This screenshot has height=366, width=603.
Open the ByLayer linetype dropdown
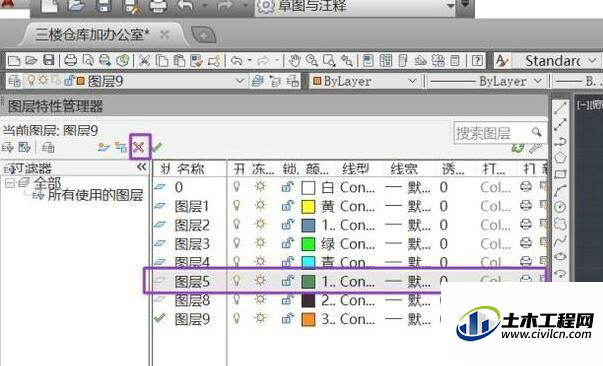pyautogui.click(x=538, y=81)
